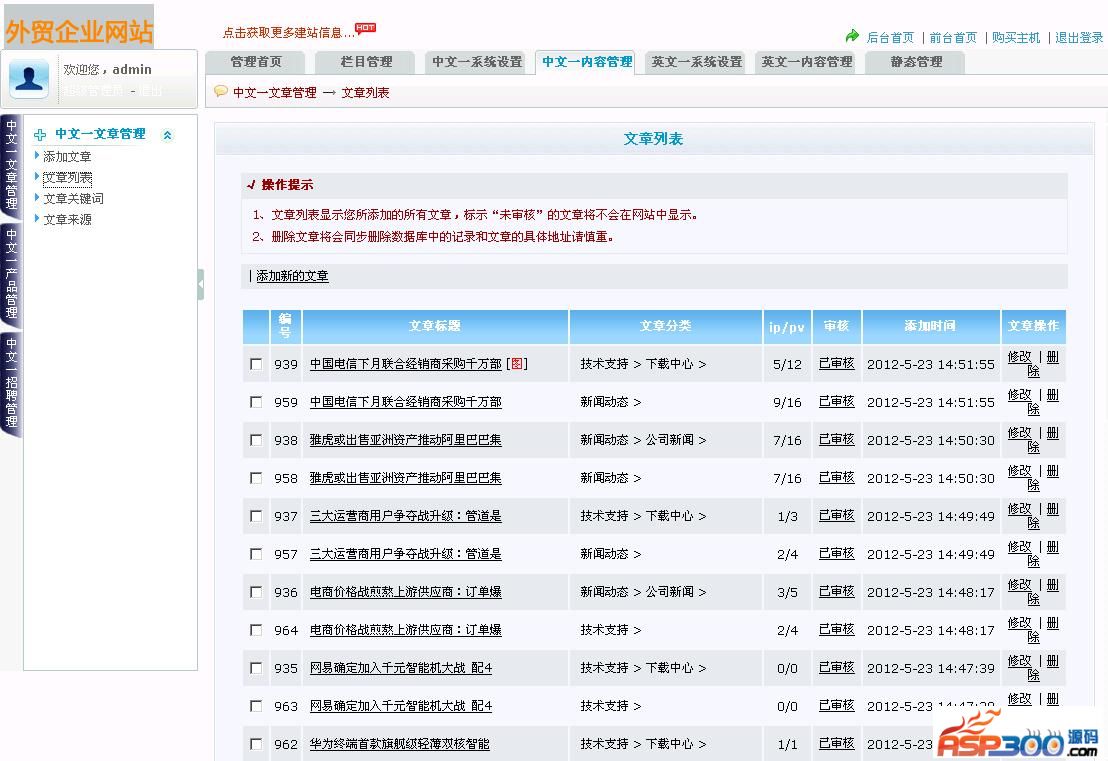Open 文章关键词 in the sidebar
The image size is (1108, 761).
pyautogui.click(x=73, y=198)
